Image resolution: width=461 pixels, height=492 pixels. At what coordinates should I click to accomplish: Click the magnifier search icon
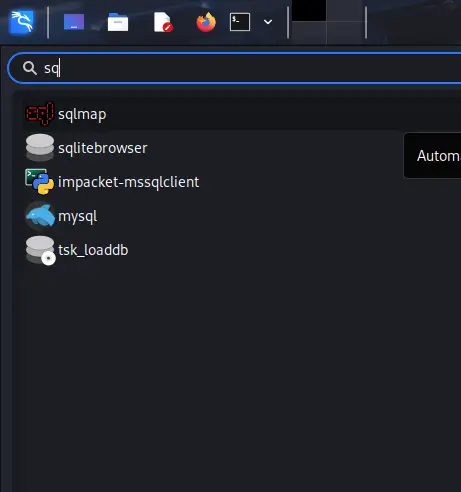click(x=30, y=68)
